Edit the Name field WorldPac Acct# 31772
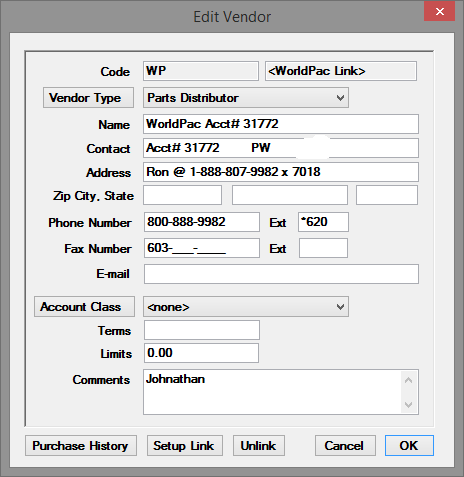Image resolution: width=464 pixels, height=477 pixels. [281, 124]
